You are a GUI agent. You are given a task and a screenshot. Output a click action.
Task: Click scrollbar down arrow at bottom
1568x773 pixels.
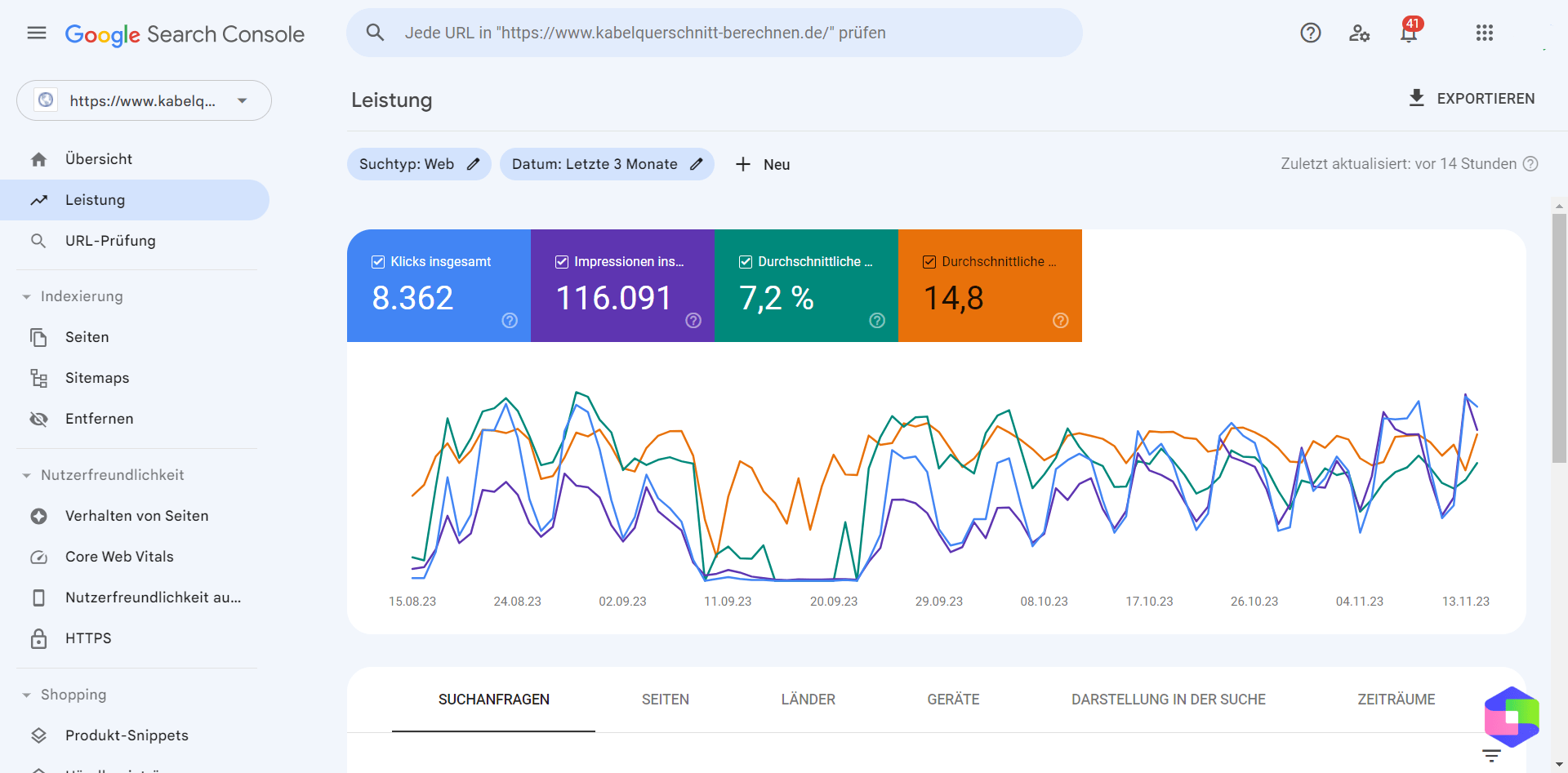pos(1559,765)
